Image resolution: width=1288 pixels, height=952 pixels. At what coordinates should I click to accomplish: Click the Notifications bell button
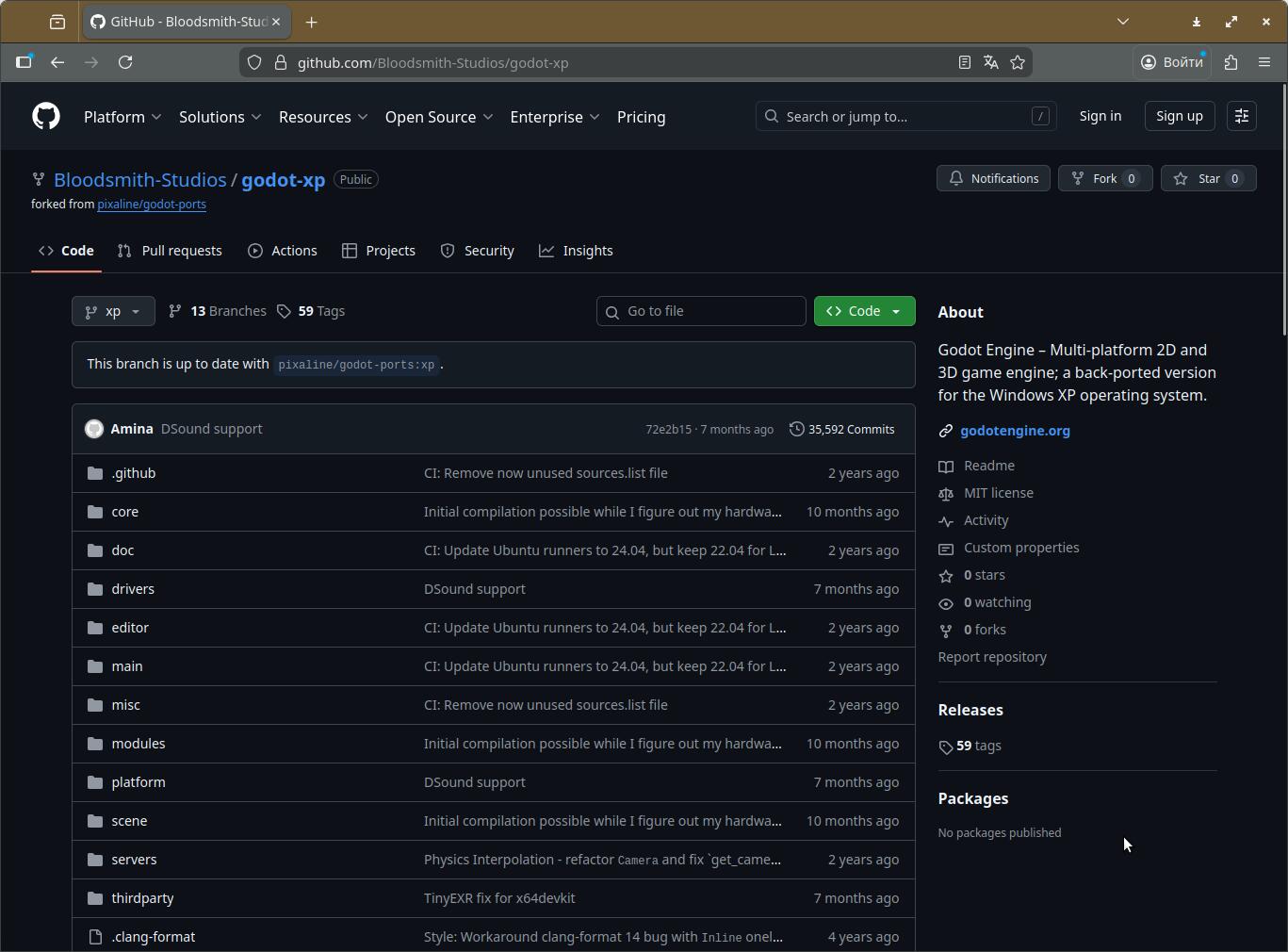[x=993, y=178]
